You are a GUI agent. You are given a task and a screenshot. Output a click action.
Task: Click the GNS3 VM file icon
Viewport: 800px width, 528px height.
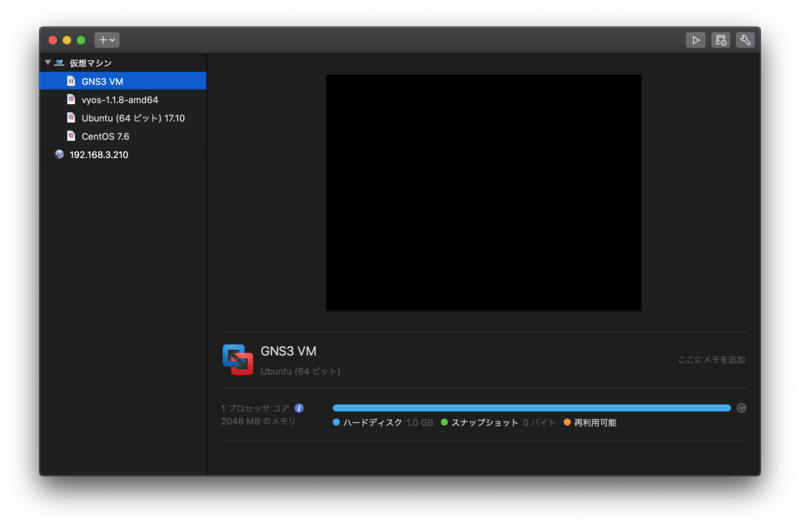coord(71,81)
